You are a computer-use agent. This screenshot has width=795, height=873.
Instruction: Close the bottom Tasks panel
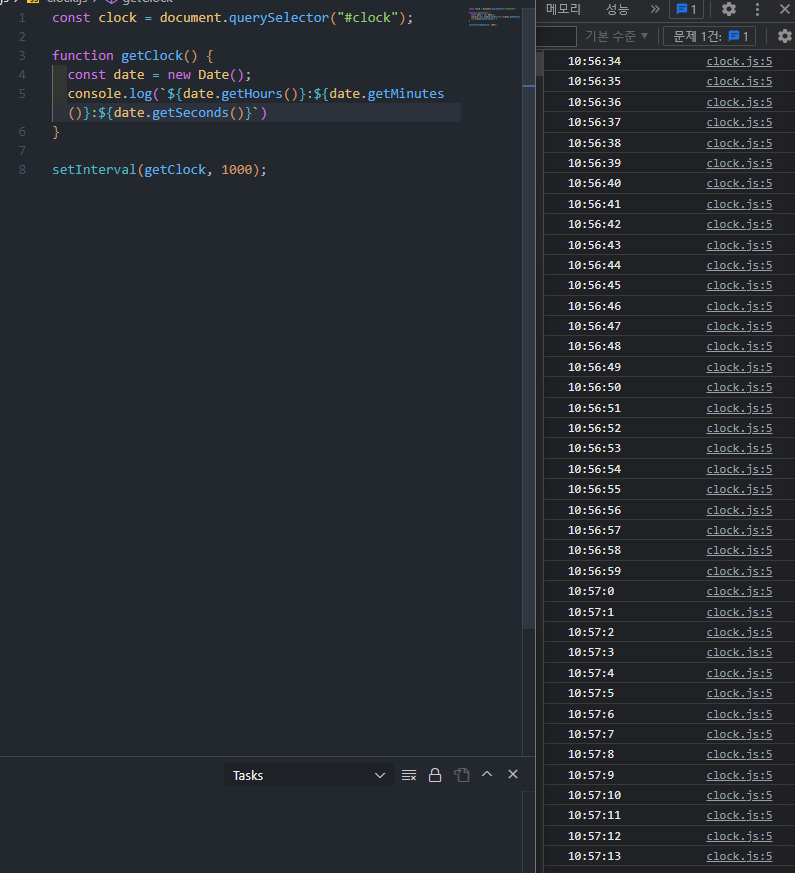513,774
